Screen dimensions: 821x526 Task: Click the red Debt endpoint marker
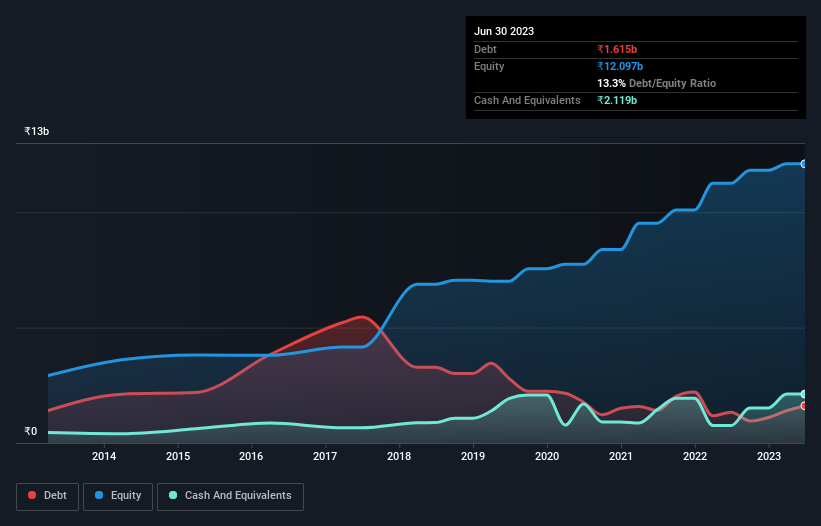tap(804, 406)
